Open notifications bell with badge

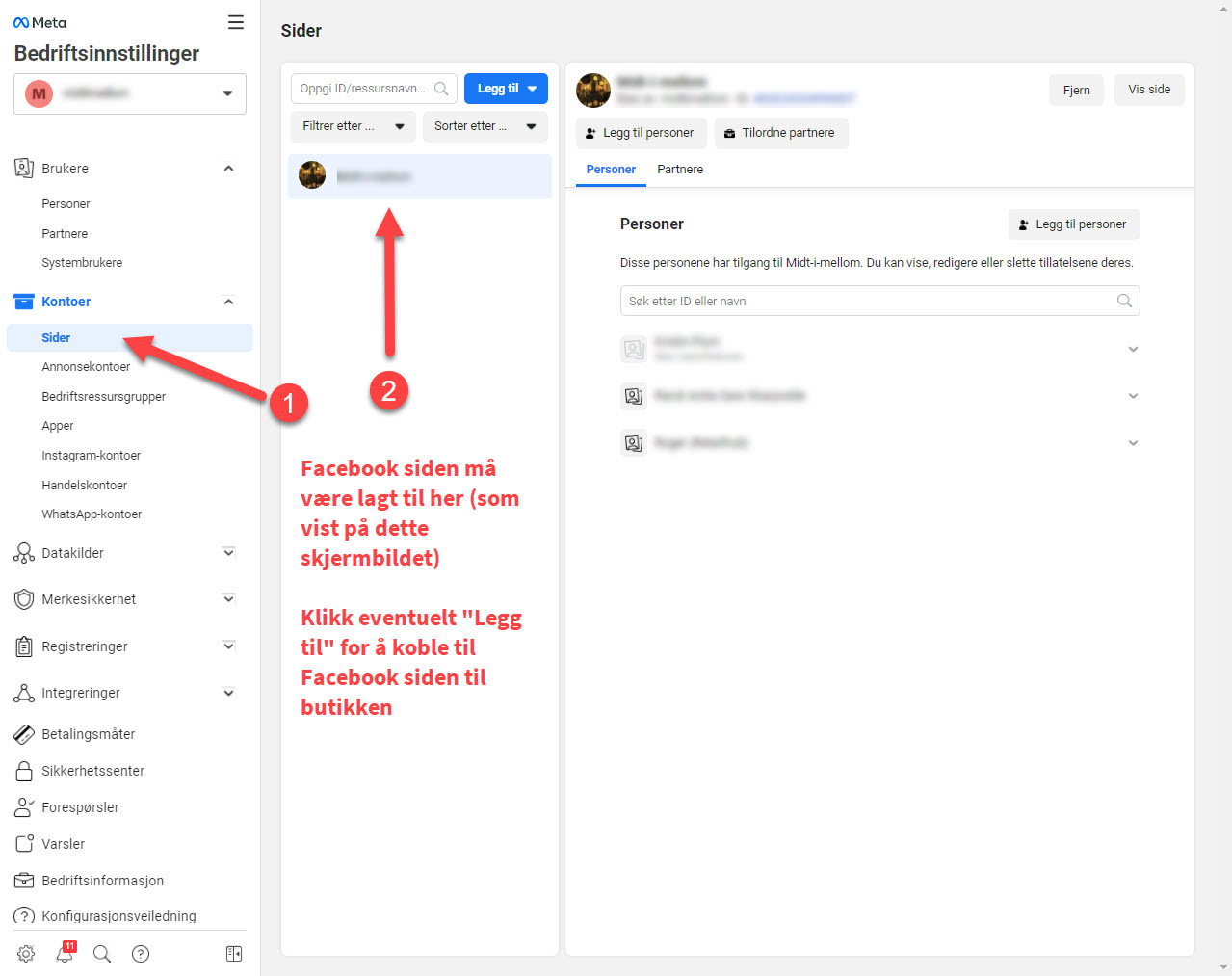click(65, 953)
